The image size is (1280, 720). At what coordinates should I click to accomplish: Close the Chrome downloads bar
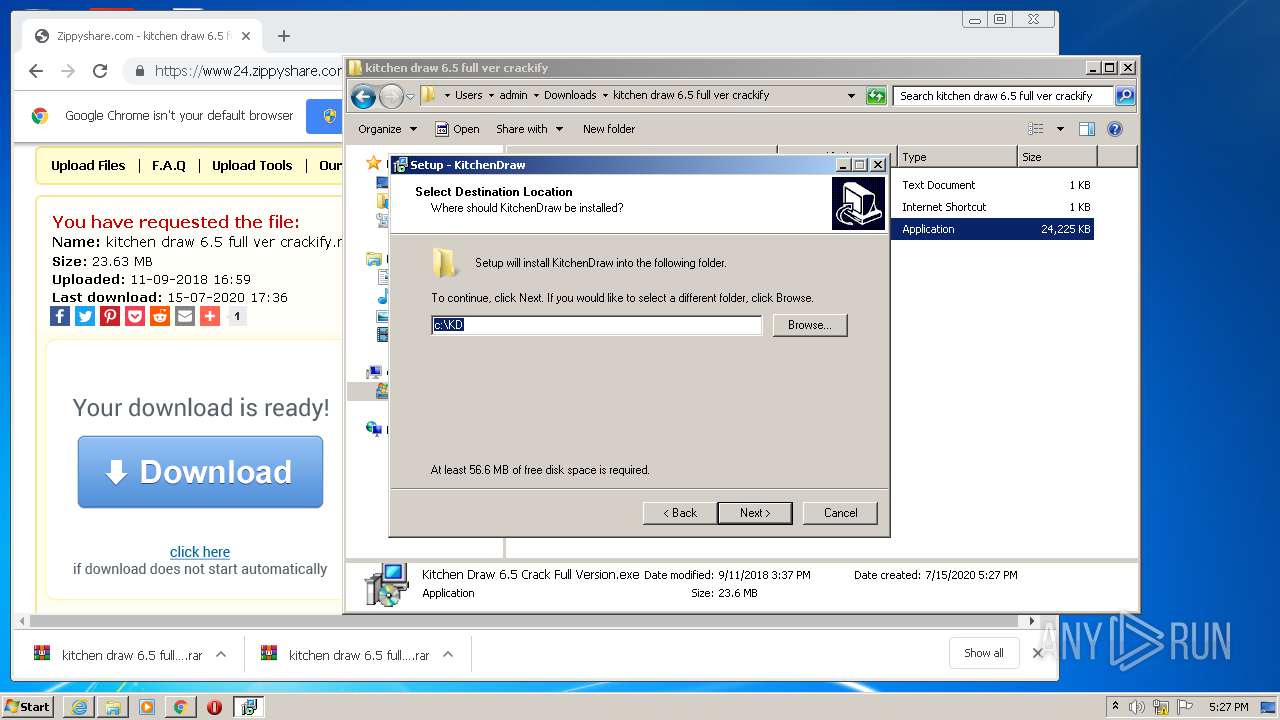1037,653
